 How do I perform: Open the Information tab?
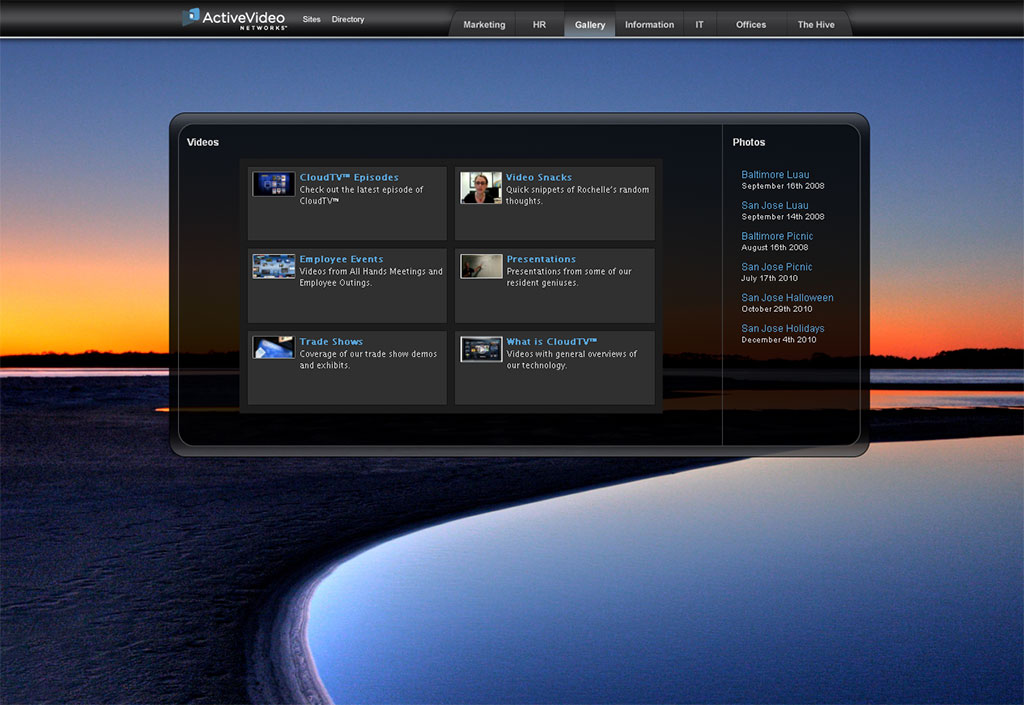649,25
